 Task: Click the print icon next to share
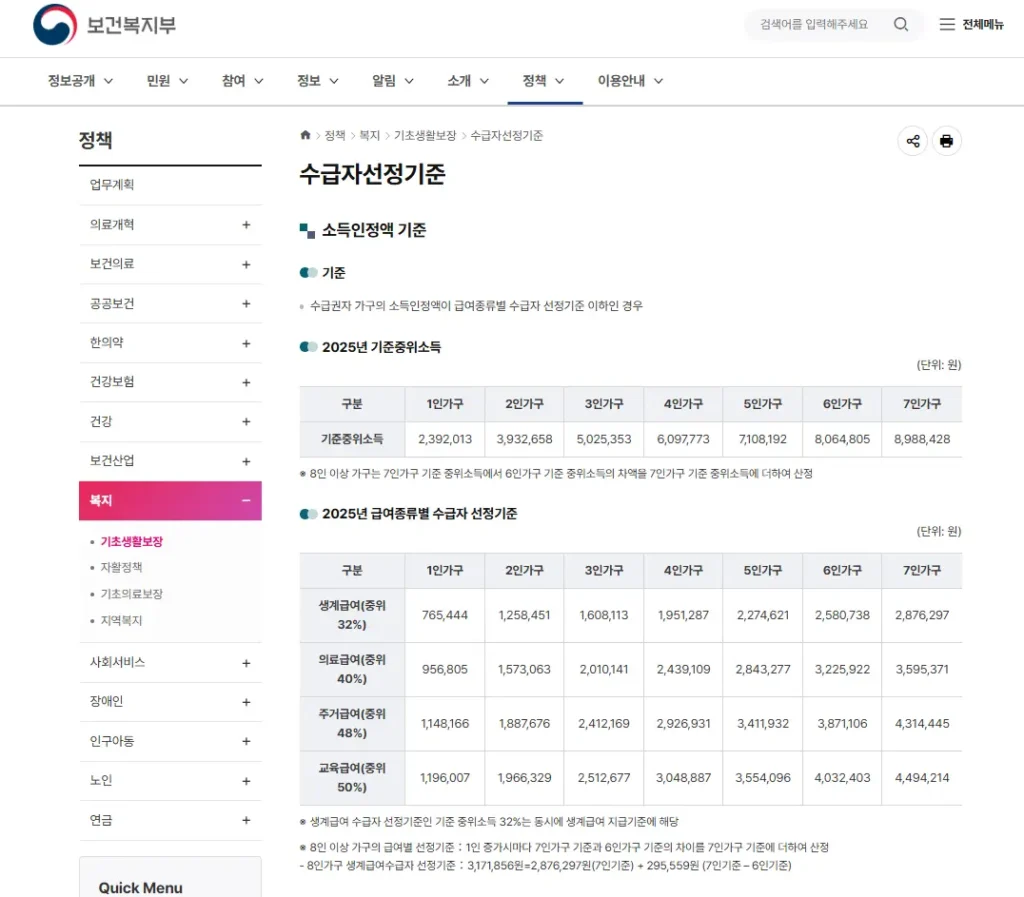point(946,141)
